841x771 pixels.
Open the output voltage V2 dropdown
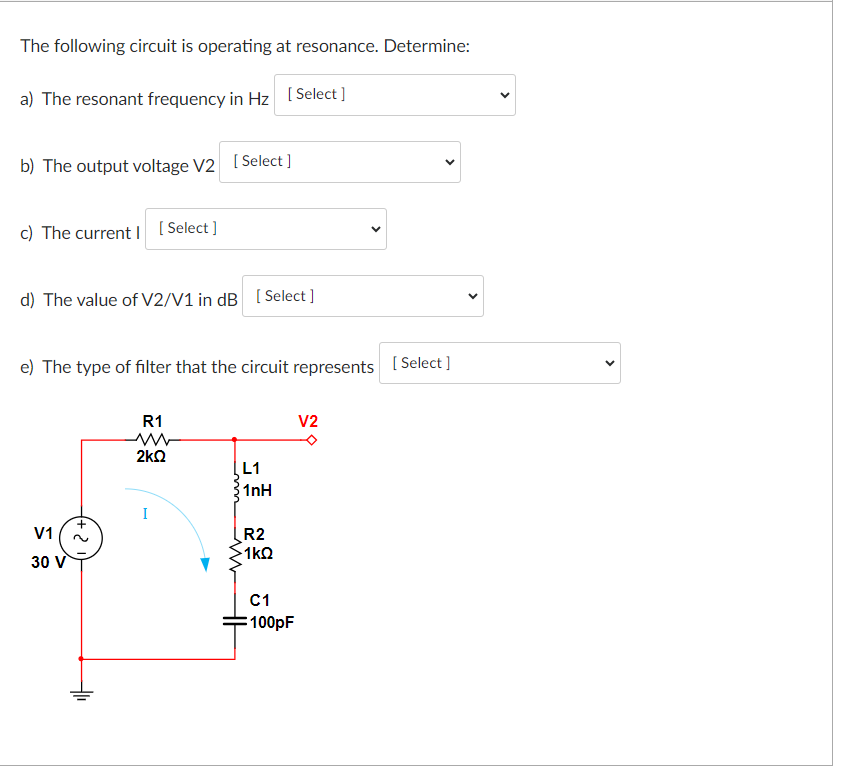[339, 161]
